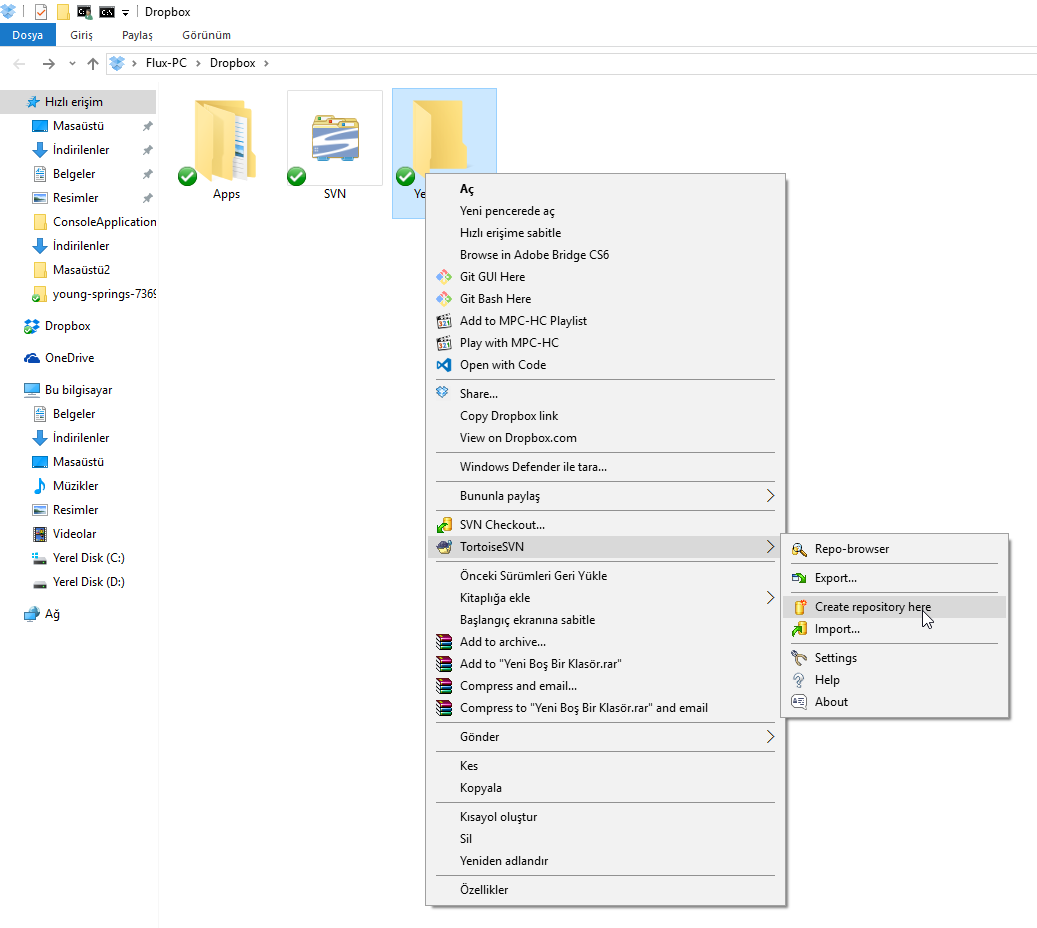Open Özellikler from the context menu
Screen dimensions: 1037x928
click(605, 890)
